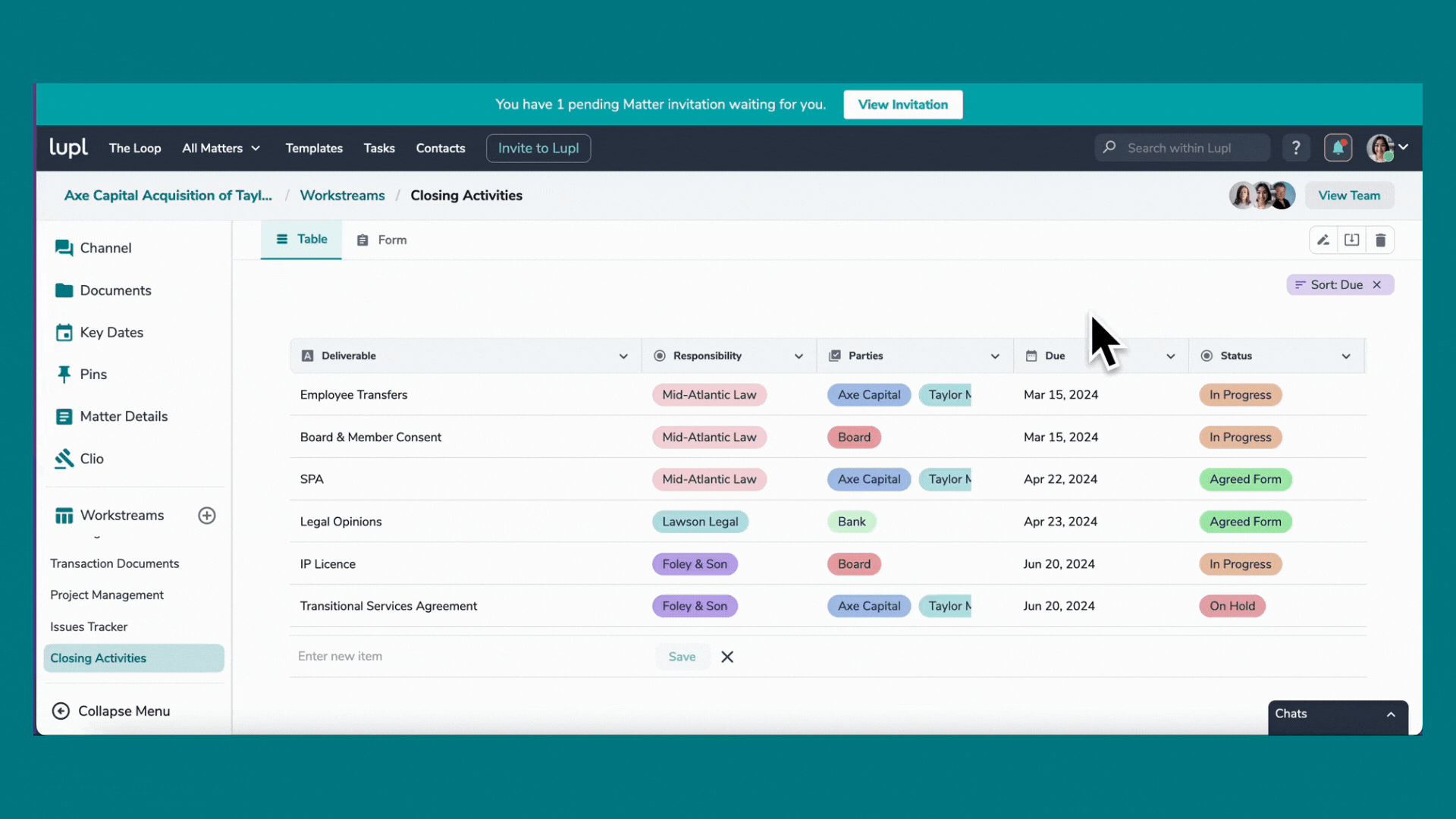1456x819 pixels.
Task: Open the edit (pencil) icon above the table
Action: [1323, 239]
